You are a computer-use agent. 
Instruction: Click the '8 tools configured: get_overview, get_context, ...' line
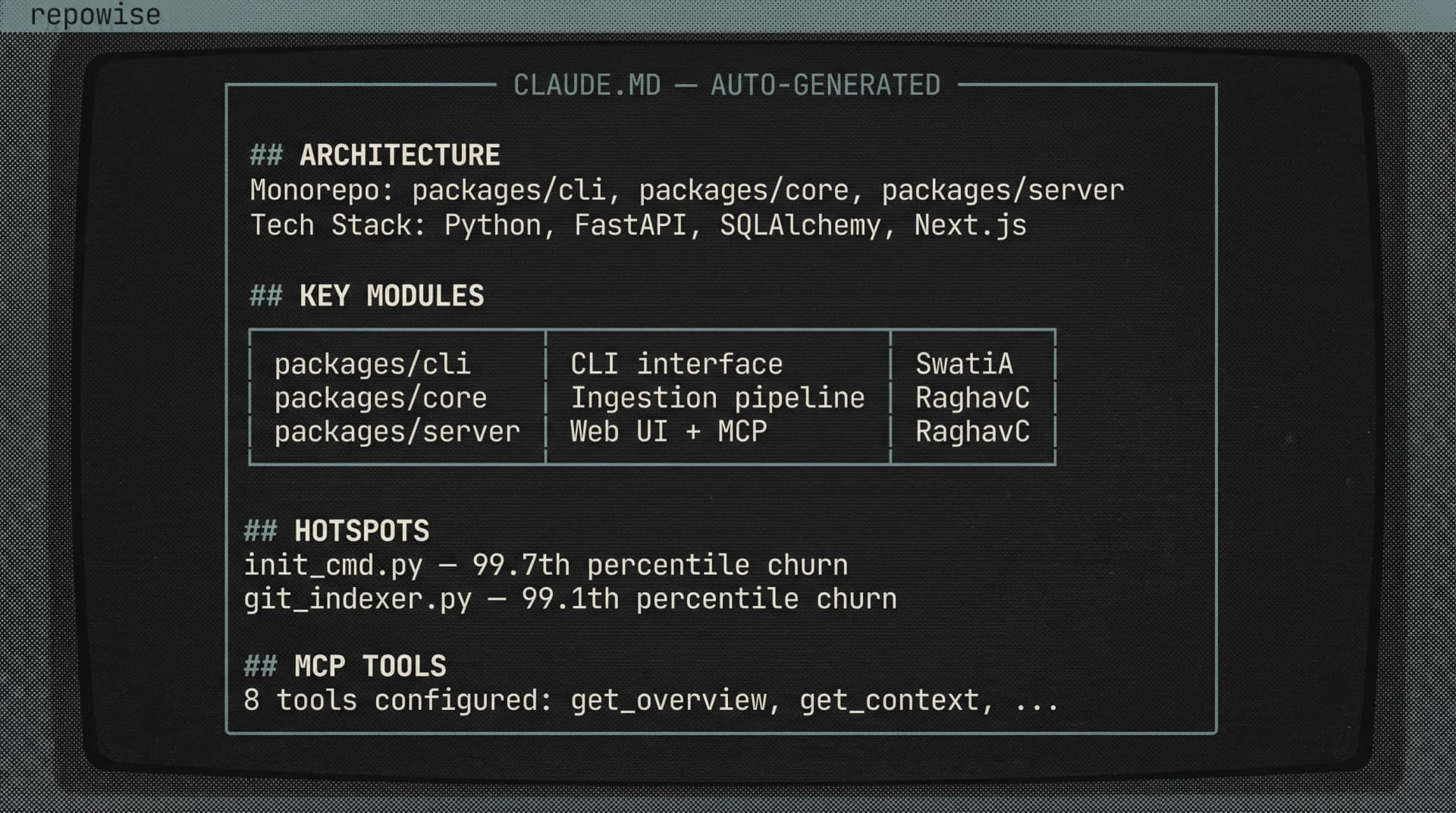651,700
